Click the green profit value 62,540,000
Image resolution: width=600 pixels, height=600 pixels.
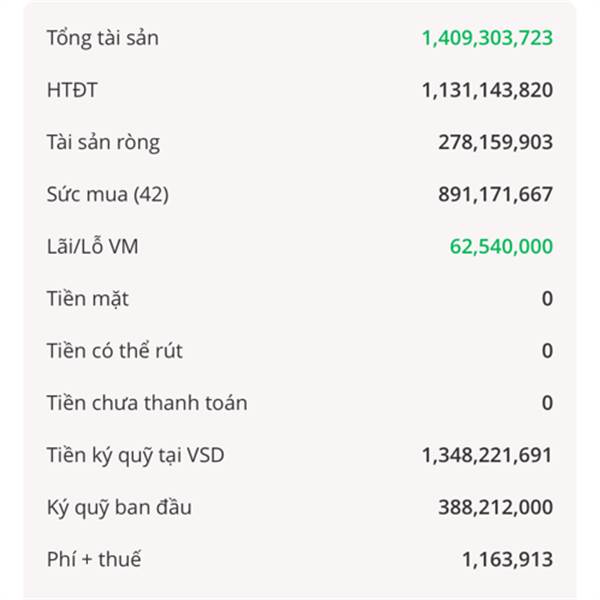pos(501,246)
